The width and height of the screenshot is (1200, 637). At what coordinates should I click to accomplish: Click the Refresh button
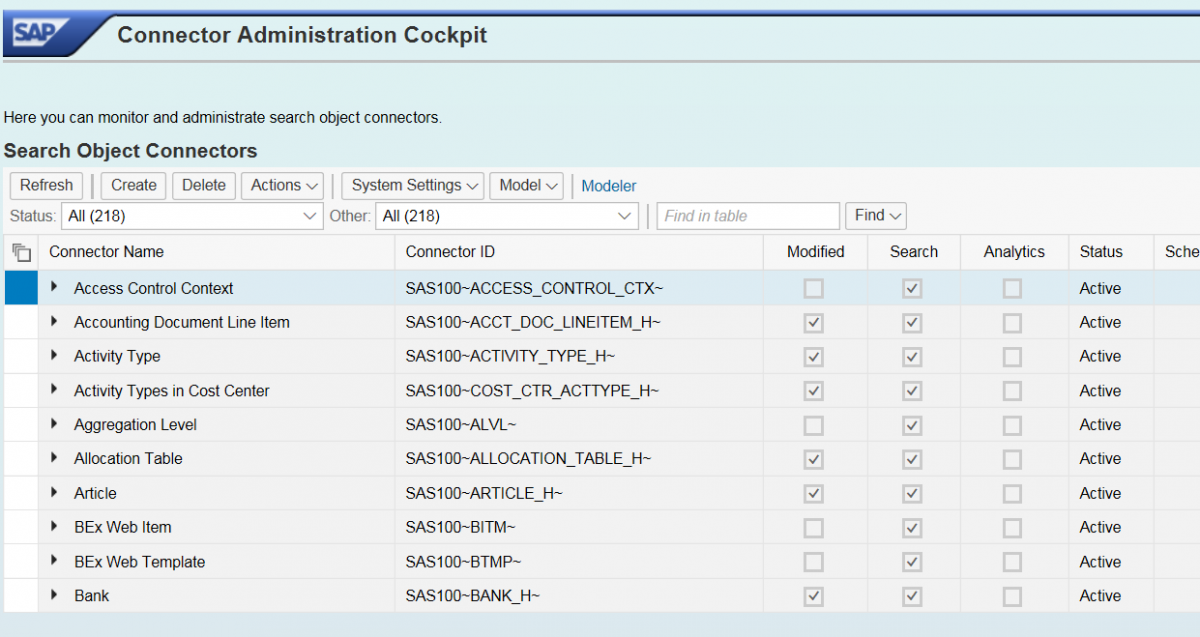(x=45, y=185)
